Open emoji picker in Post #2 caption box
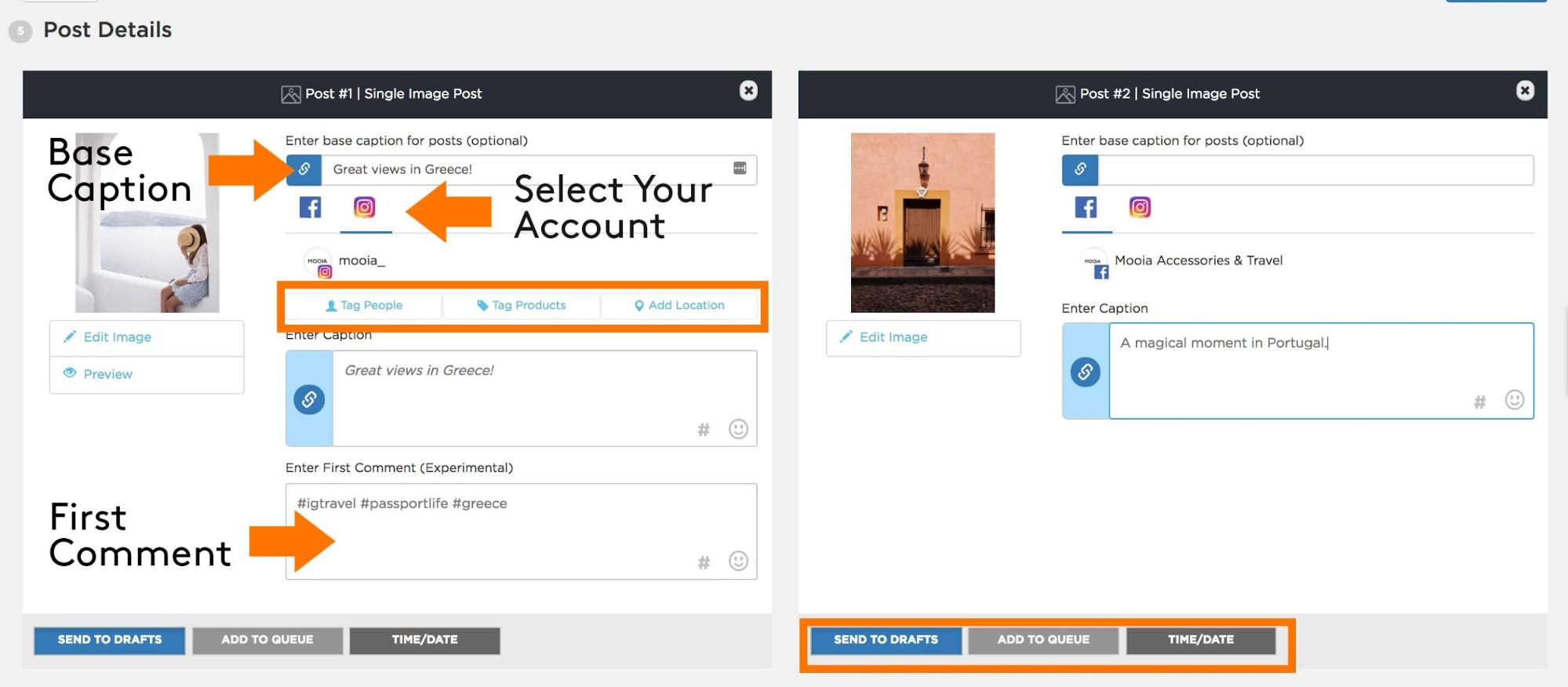Screen dimensions: 1568x687 pos(1515,400)
